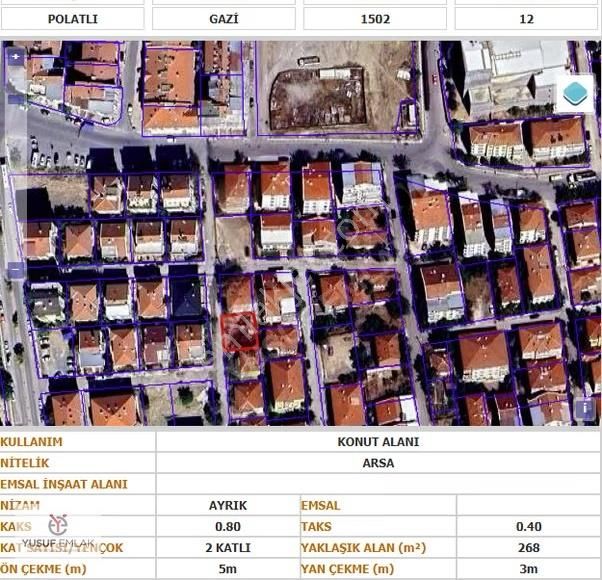Click the AYRIK zoning order value

coord(226,505)
